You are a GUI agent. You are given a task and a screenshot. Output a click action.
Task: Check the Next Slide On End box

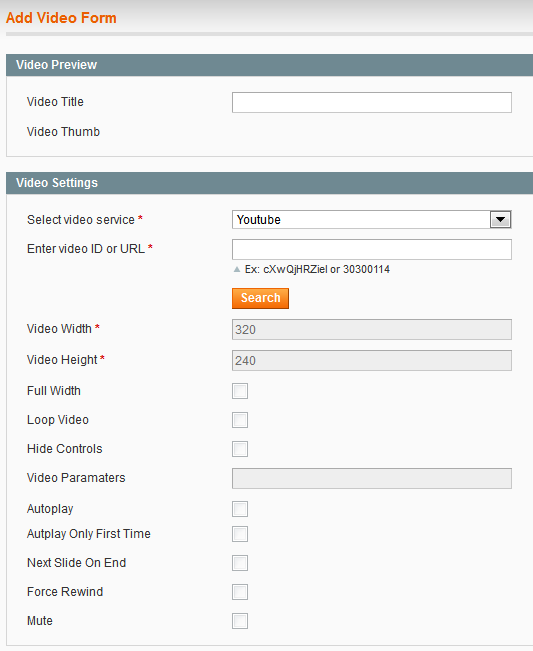(240, 563)
